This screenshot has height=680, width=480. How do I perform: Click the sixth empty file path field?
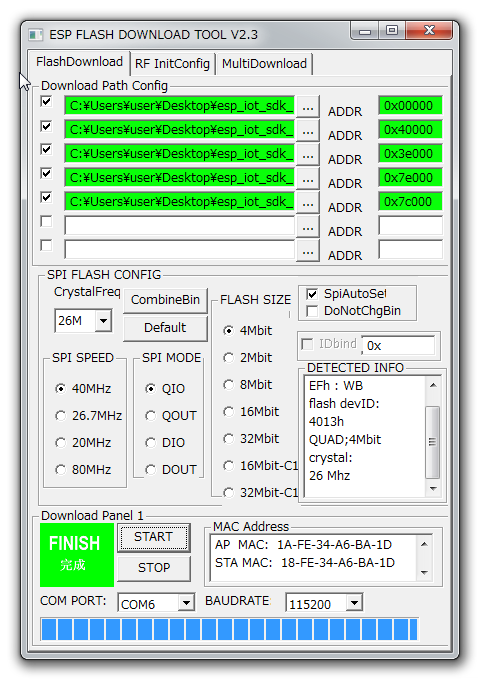(x=180, y=226)
